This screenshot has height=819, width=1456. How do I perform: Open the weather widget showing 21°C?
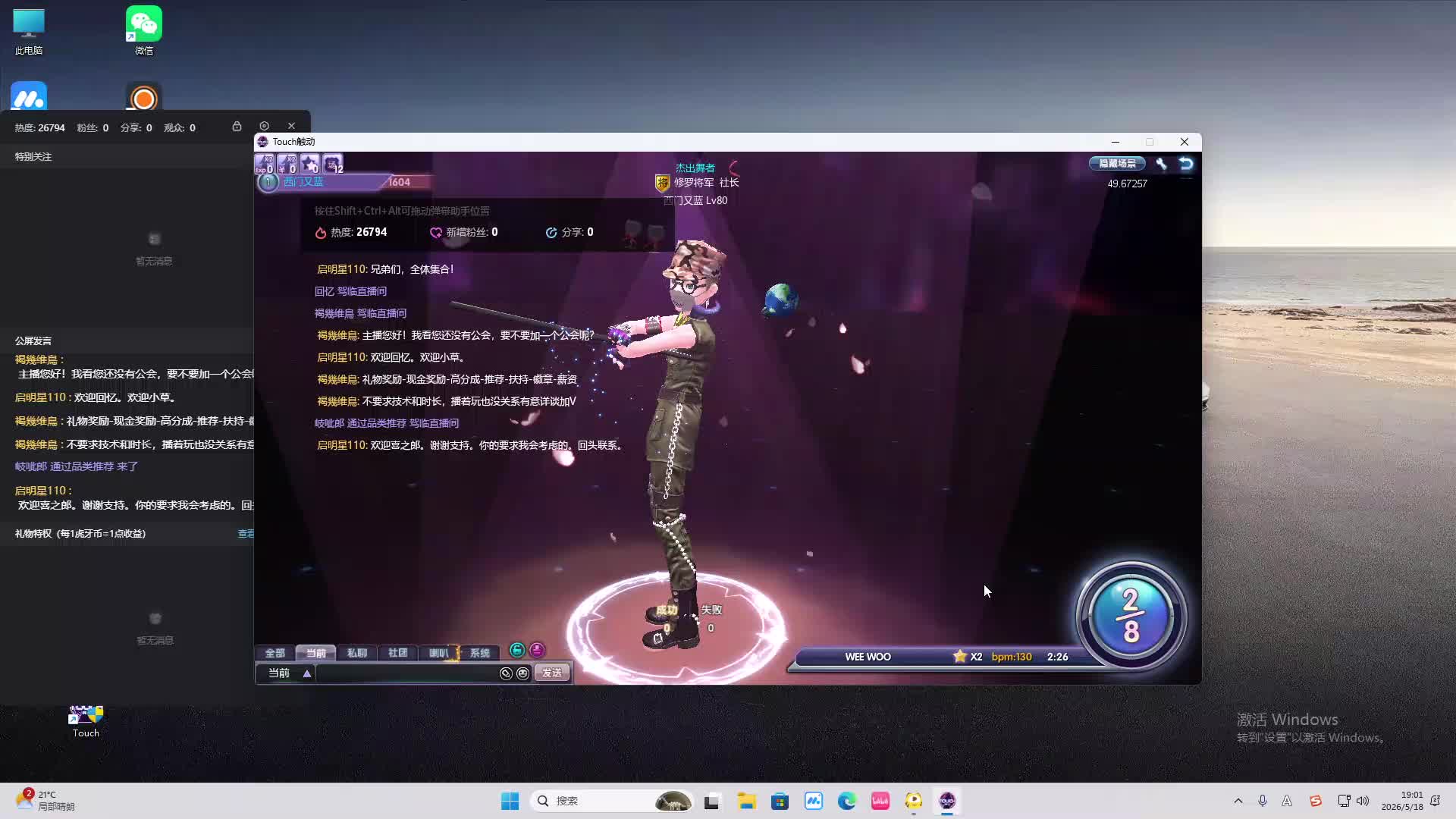pos(45,801)
